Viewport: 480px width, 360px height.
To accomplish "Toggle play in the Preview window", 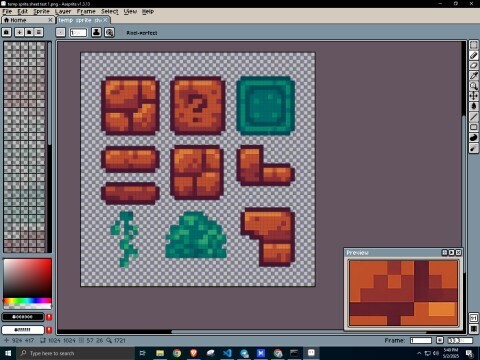I will [451, 253].
